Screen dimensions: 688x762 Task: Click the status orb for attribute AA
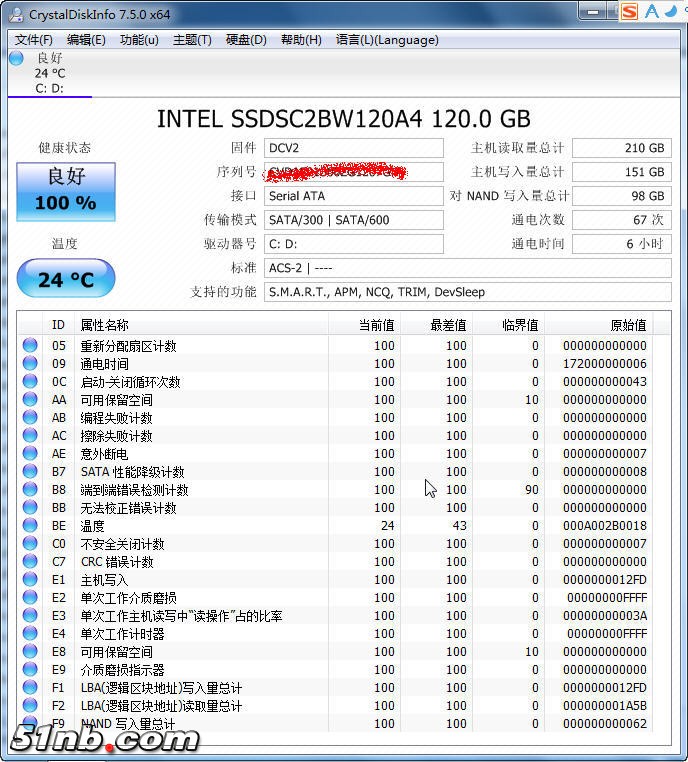click(30, 400)
